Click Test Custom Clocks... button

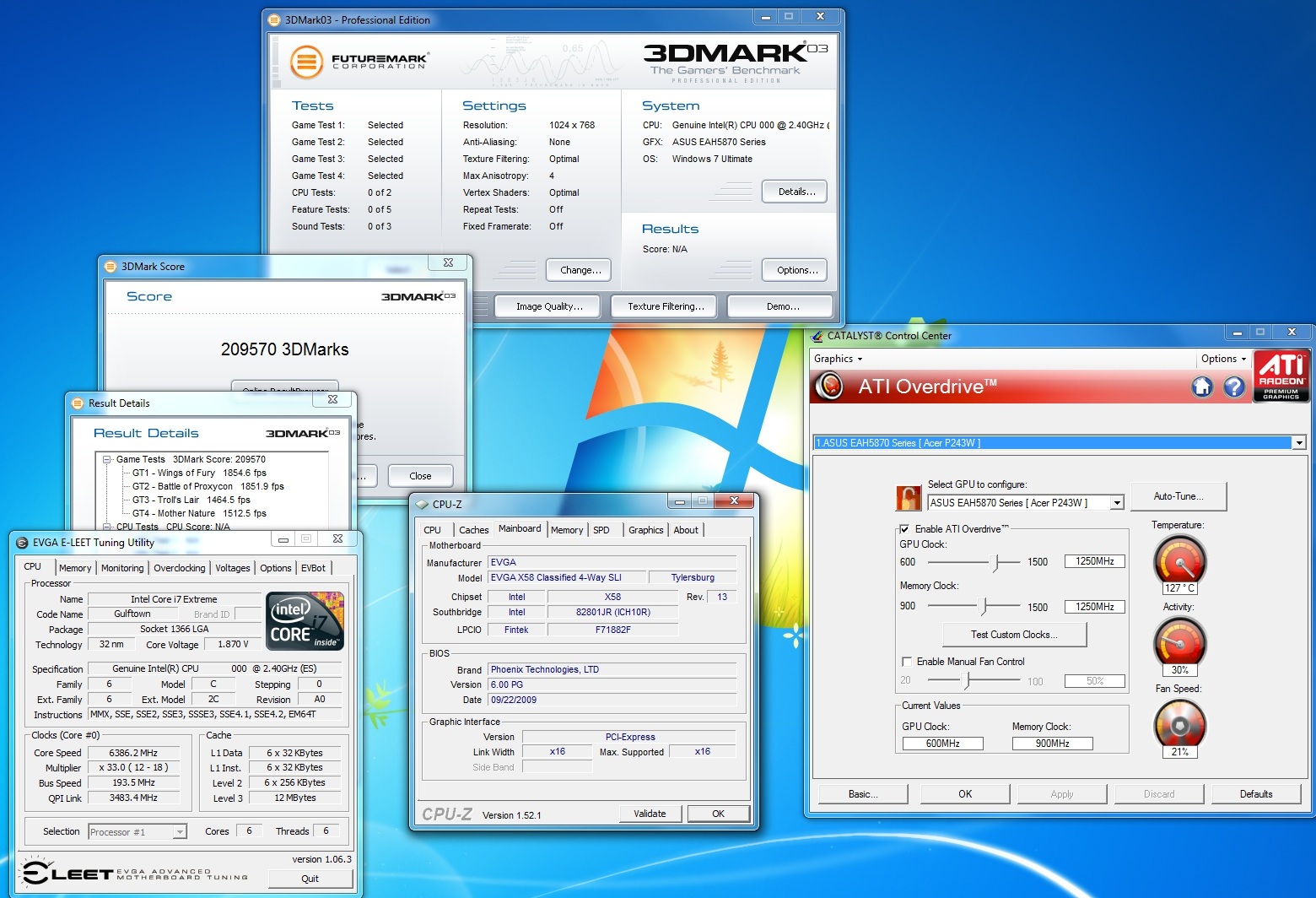click(1014, 635)
